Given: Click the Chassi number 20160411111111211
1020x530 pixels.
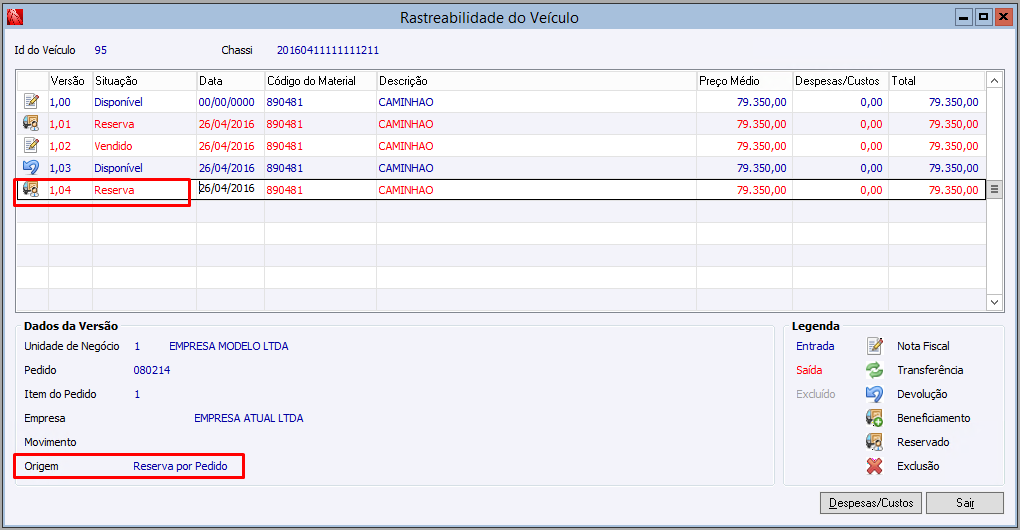Looking at the screenshot, I should coord(328,50).
